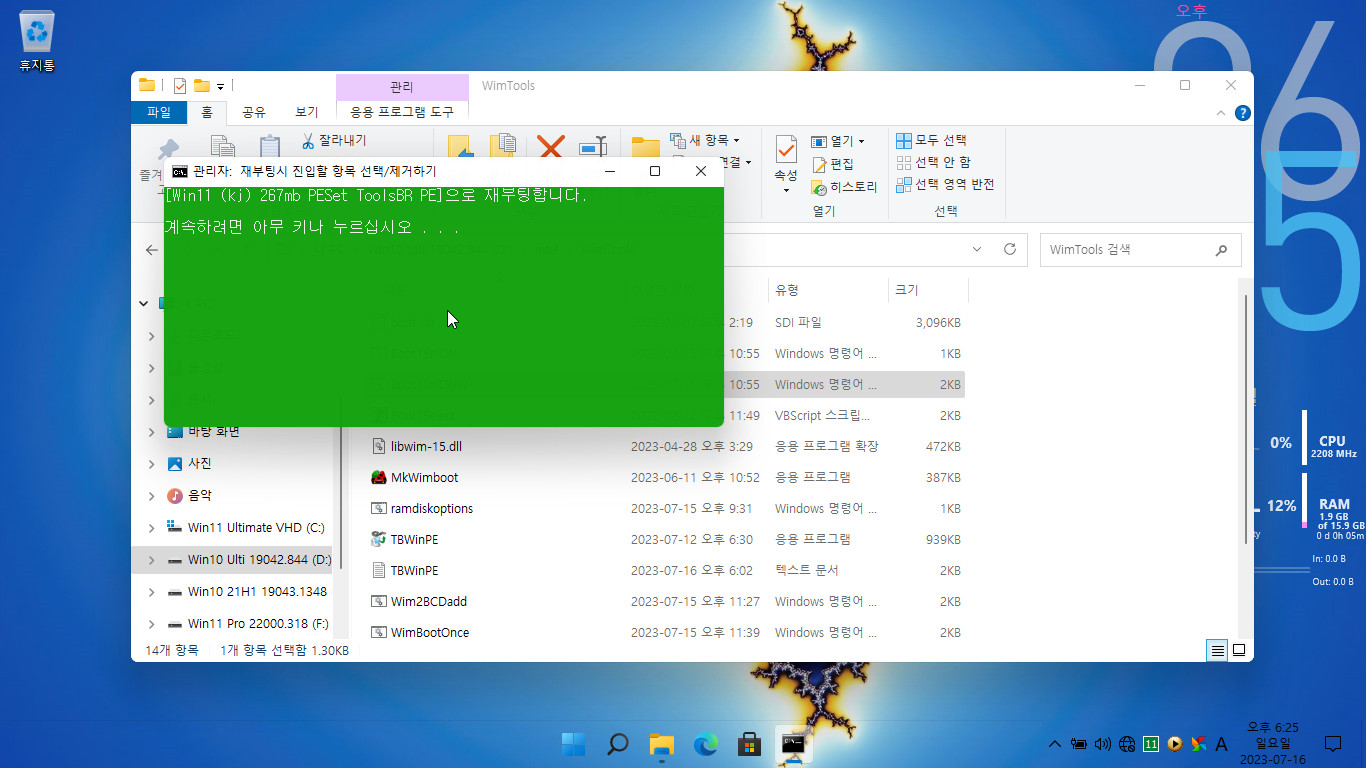This screenshot has height=768, width=1366.
Task: Open File Explorer from the taskbar
Action: (662, 744)
